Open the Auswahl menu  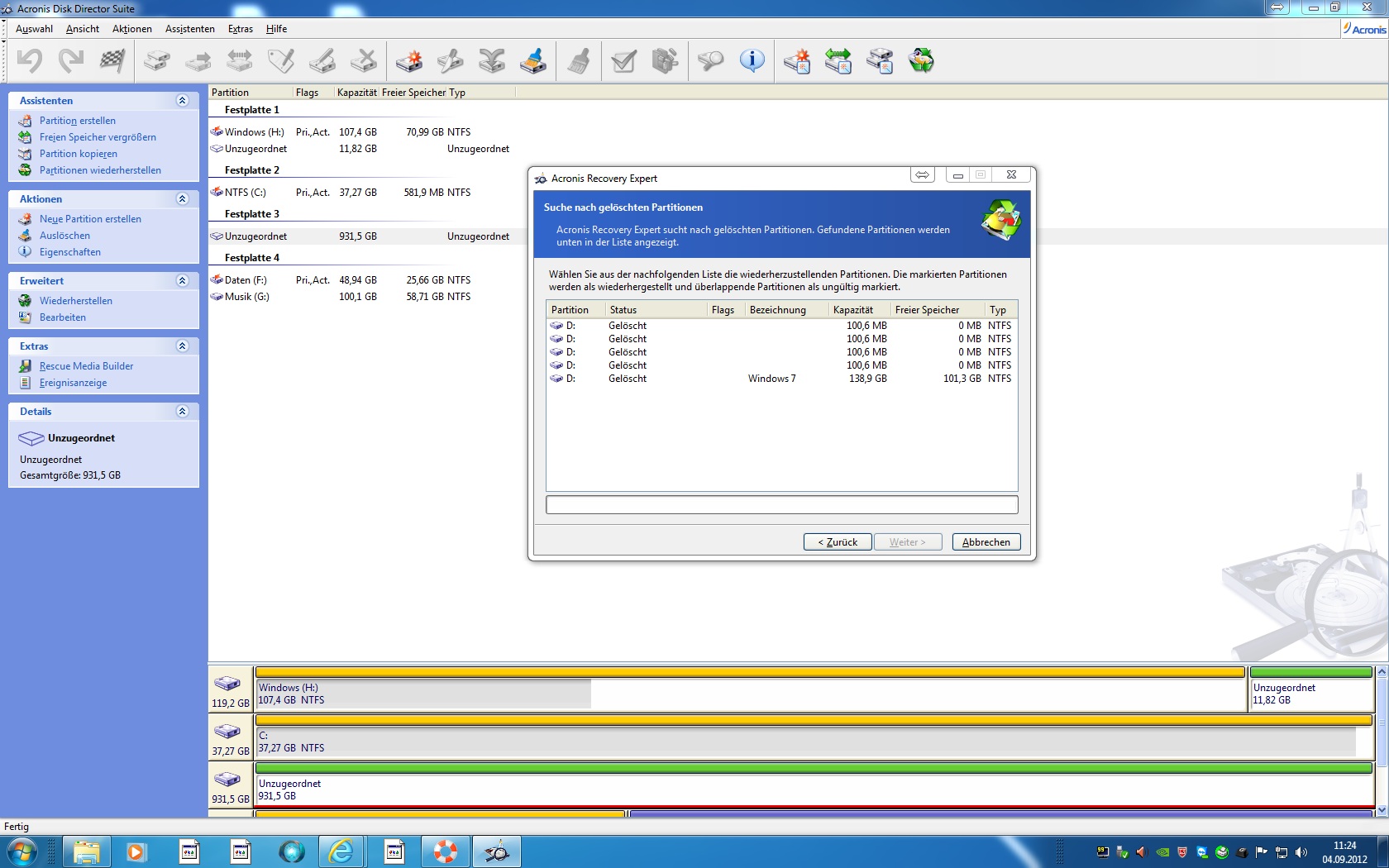(x=34, y=29)
